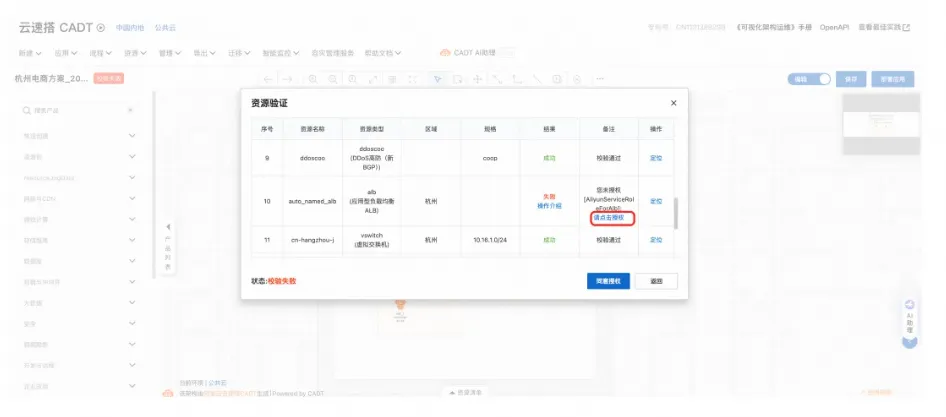This screenshot has height=417, width=946.
Task: Open the 新建 menu
Action: pyautogui.click(x=30, y=53)
